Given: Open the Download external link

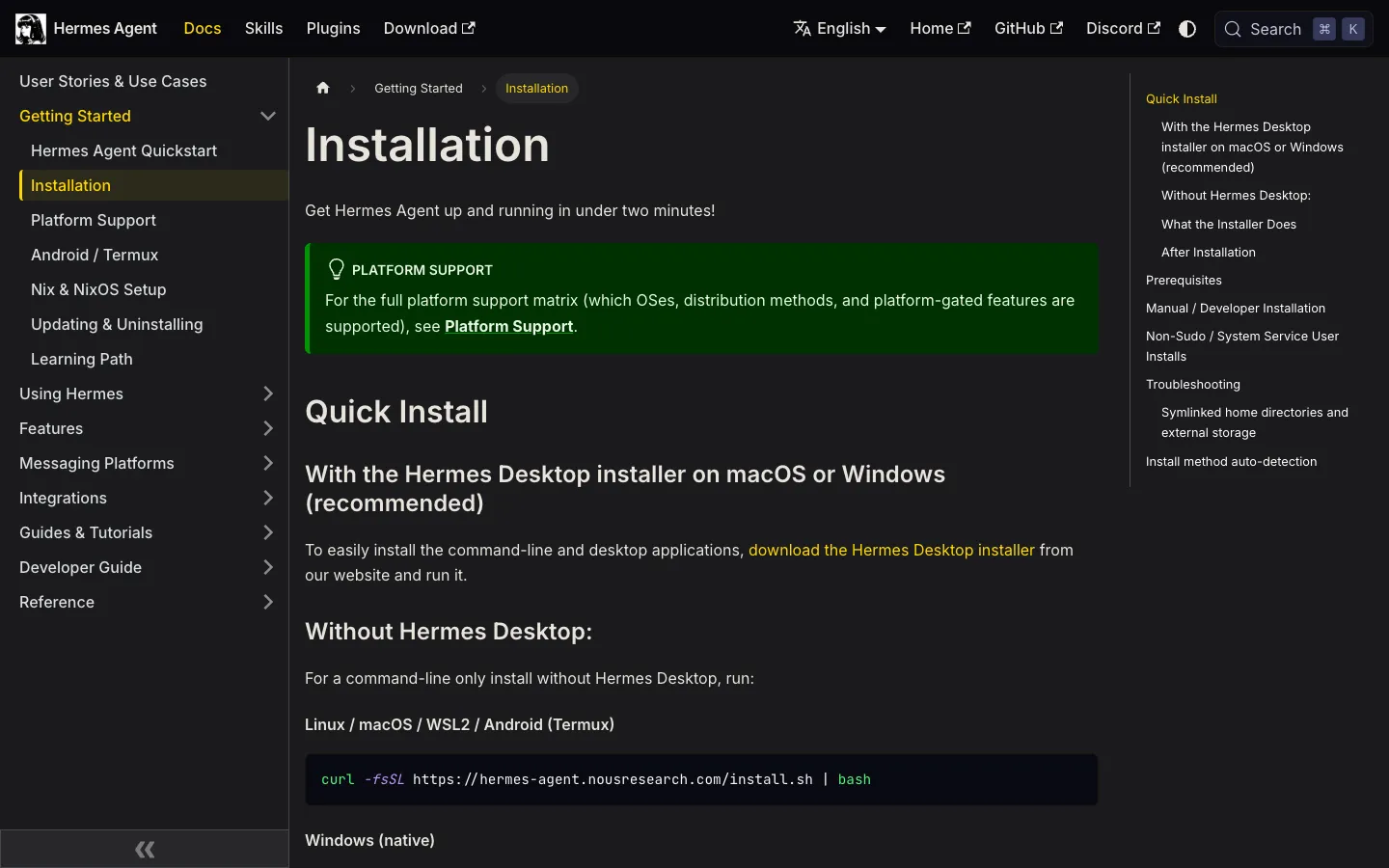Looking at the screenshot, I should point(429,29).
